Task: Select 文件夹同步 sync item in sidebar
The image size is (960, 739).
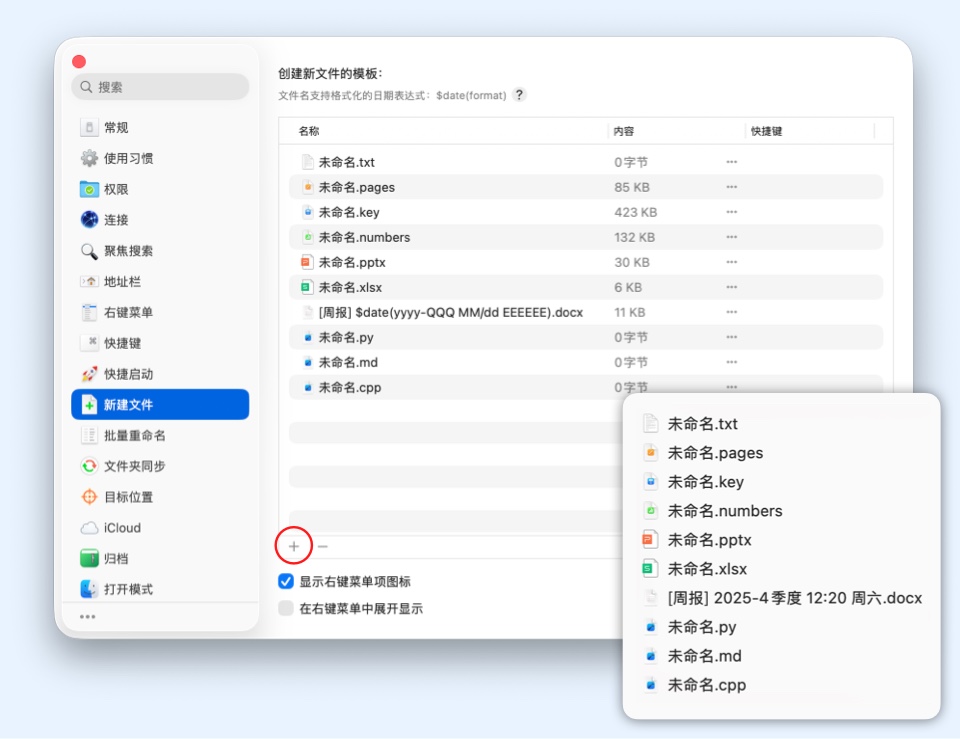Action: [x=134, y=466]
